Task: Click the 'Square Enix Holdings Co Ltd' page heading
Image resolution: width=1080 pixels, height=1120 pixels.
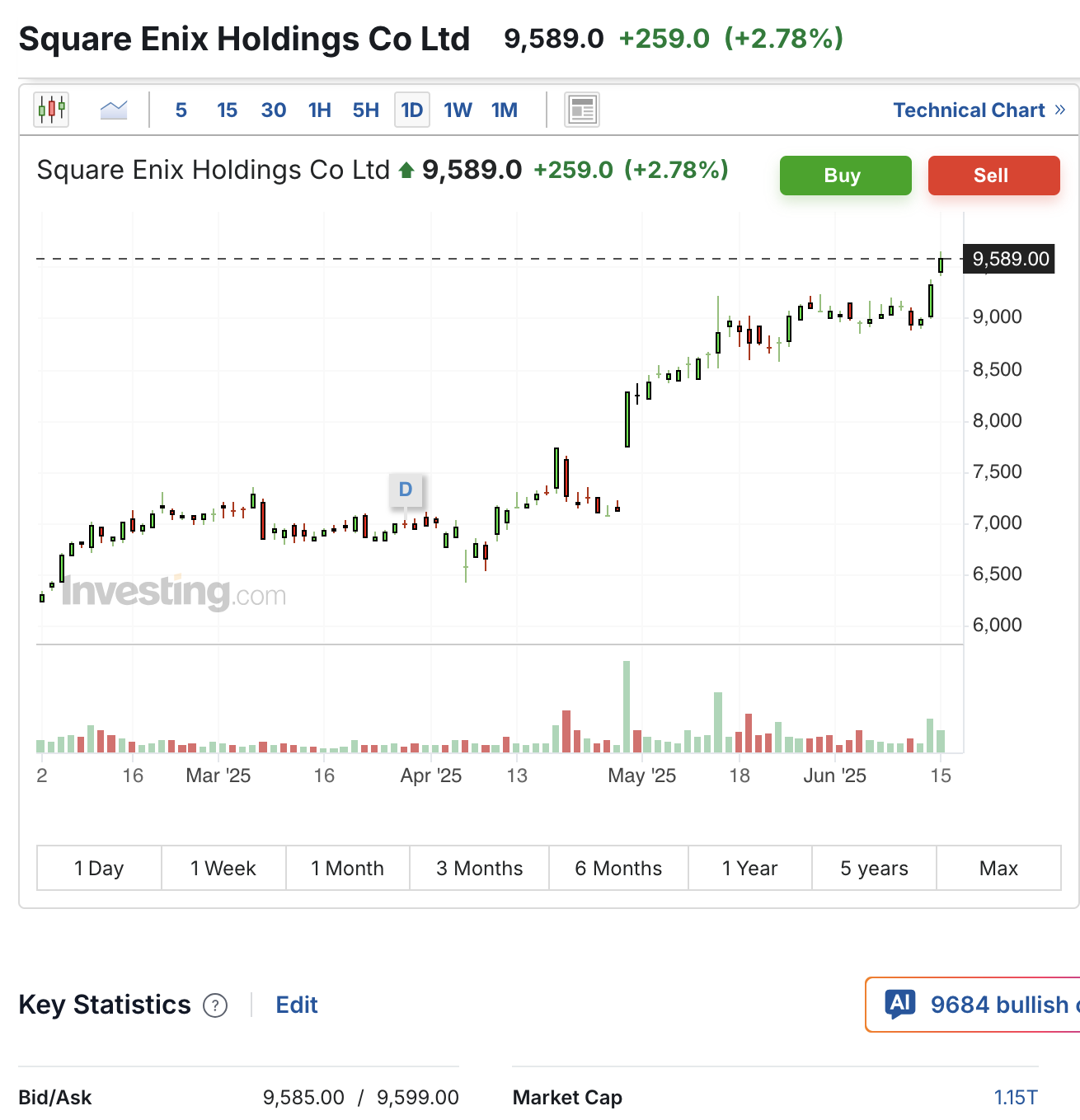Action: [244, 39]
